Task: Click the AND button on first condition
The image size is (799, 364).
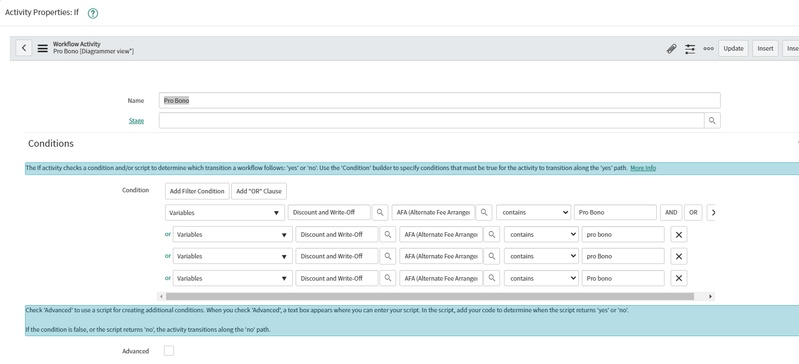Action: pos(671,213)
